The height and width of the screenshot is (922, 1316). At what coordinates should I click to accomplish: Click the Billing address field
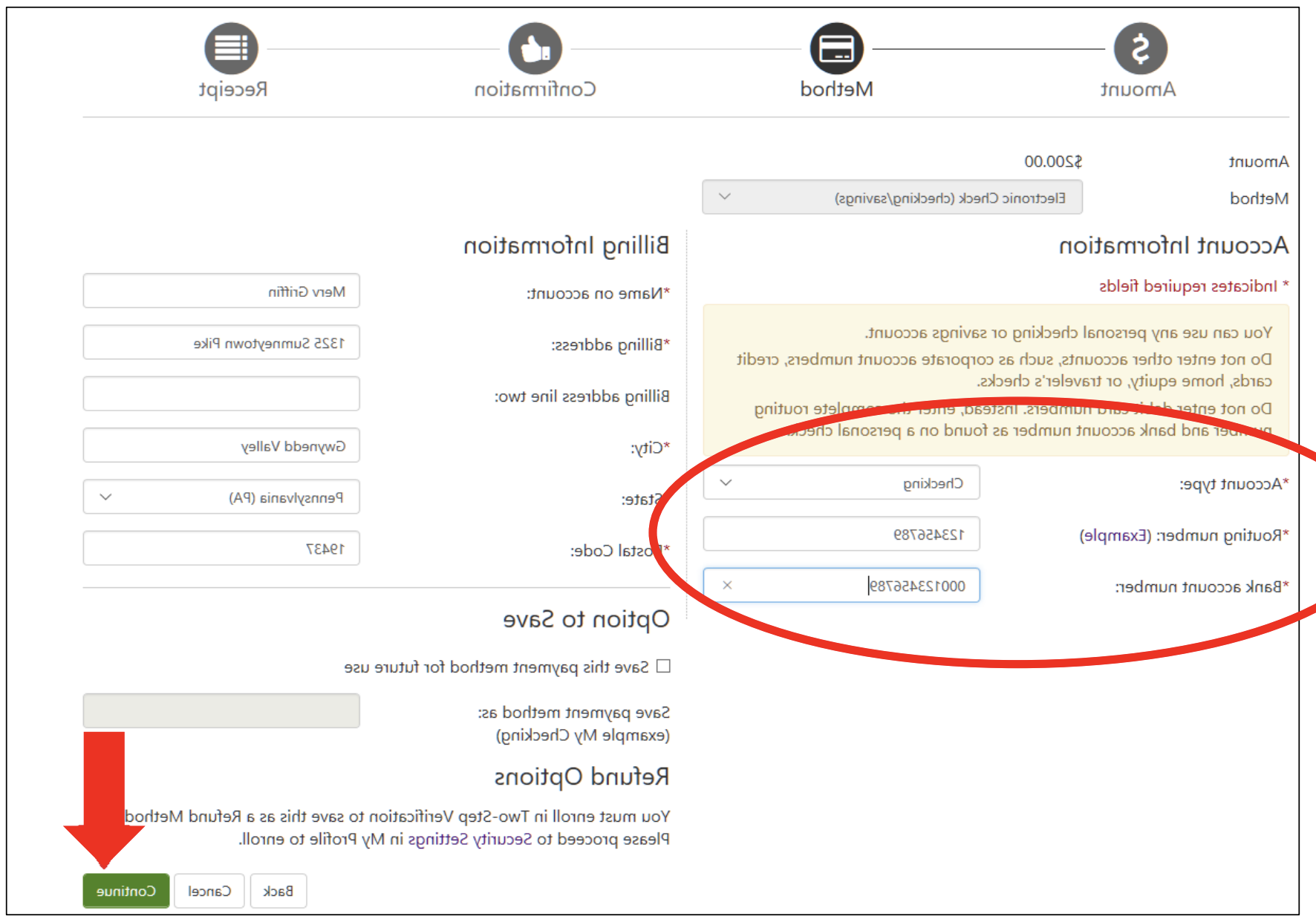coord(221,342)
